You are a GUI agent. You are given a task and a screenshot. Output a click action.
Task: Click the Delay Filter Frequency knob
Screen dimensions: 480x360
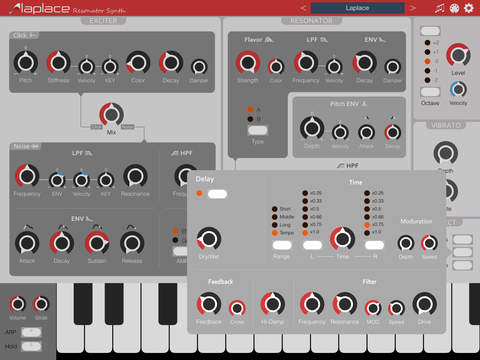[x=312, y=304]
